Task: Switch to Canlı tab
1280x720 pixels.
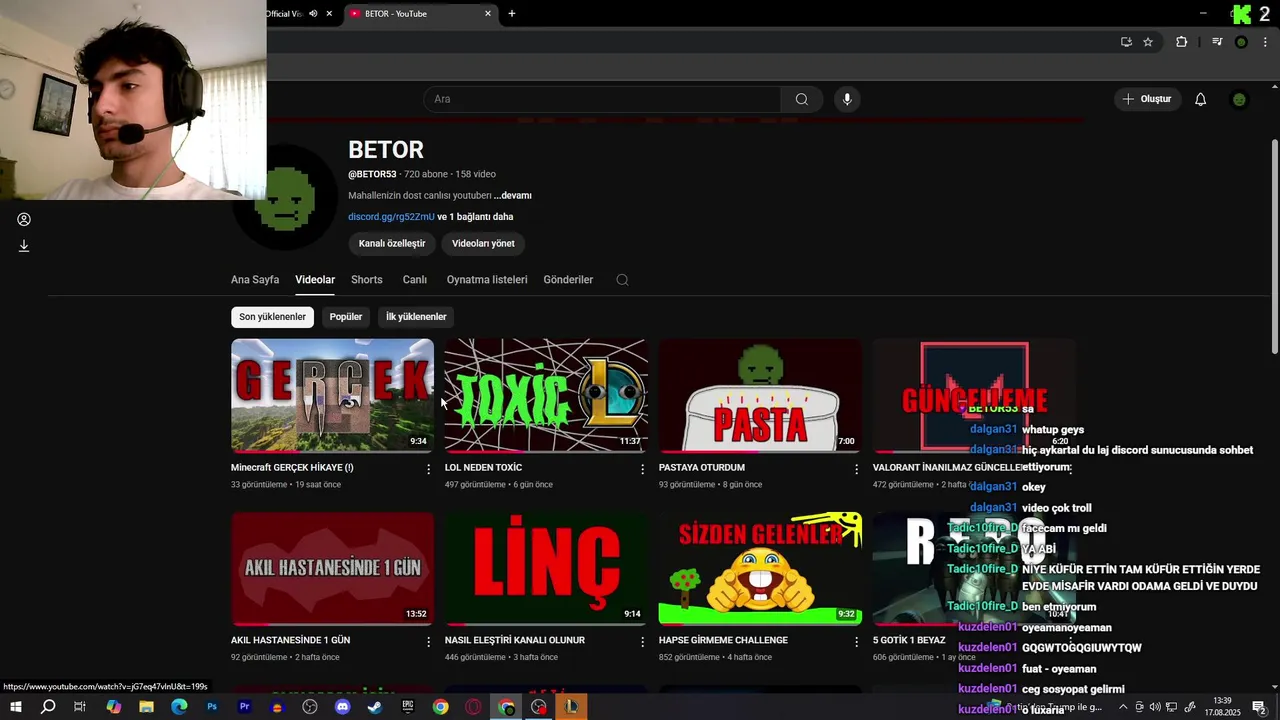Action: (x=415, y=280)
